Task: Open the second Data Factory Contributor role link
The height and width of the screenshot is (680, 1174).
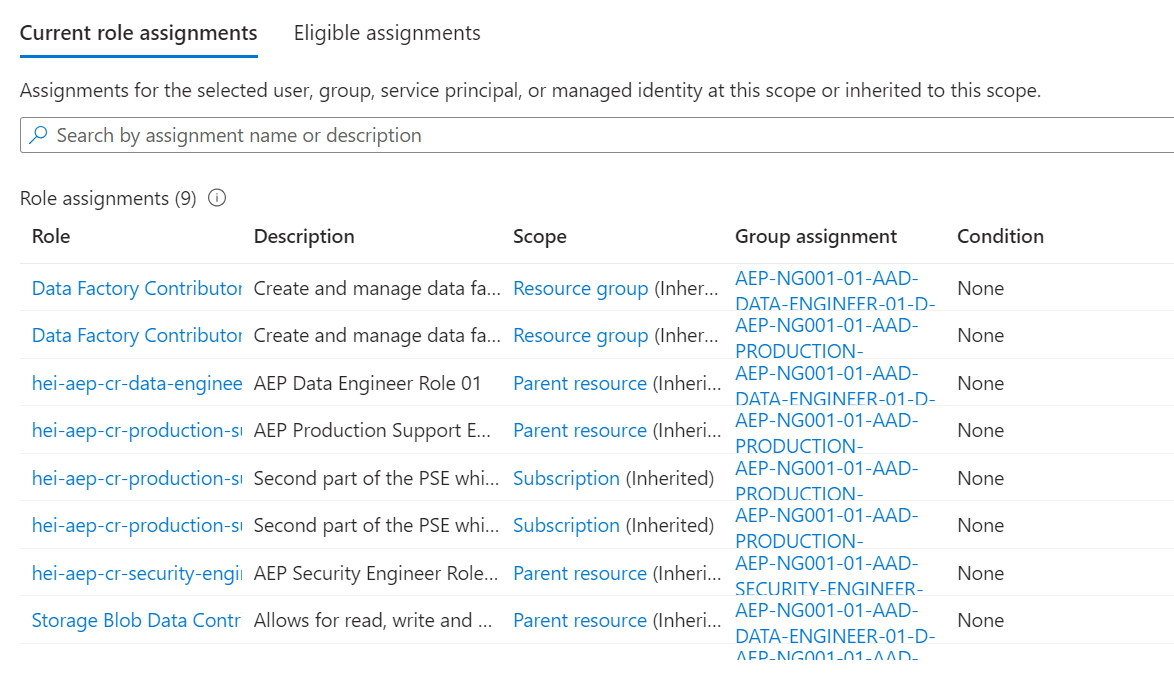Action: click(137, 335)
